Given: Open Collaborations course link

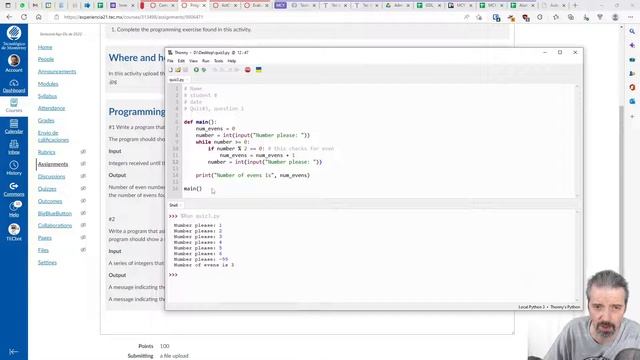Looking at the screenshot, I should (x=55, y=225).
